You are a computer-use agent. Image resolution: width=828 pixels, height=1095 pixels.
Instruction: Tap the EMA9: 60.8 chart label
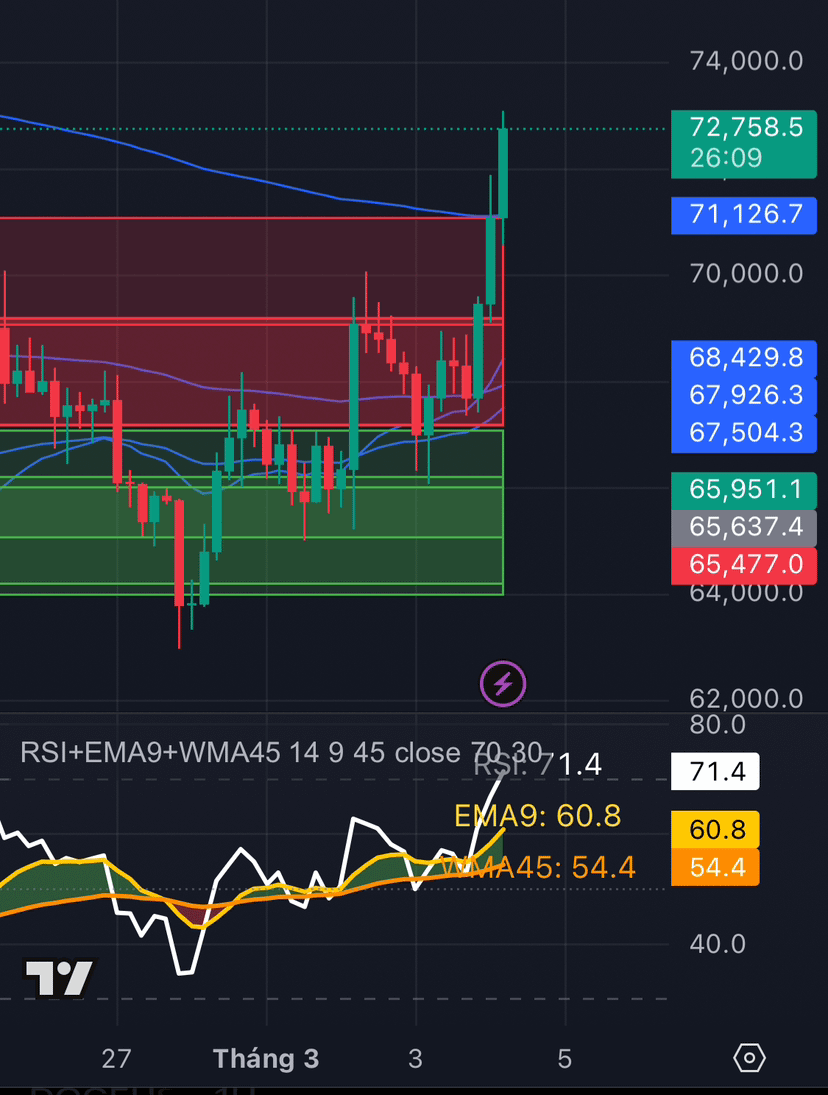(538, 816)
